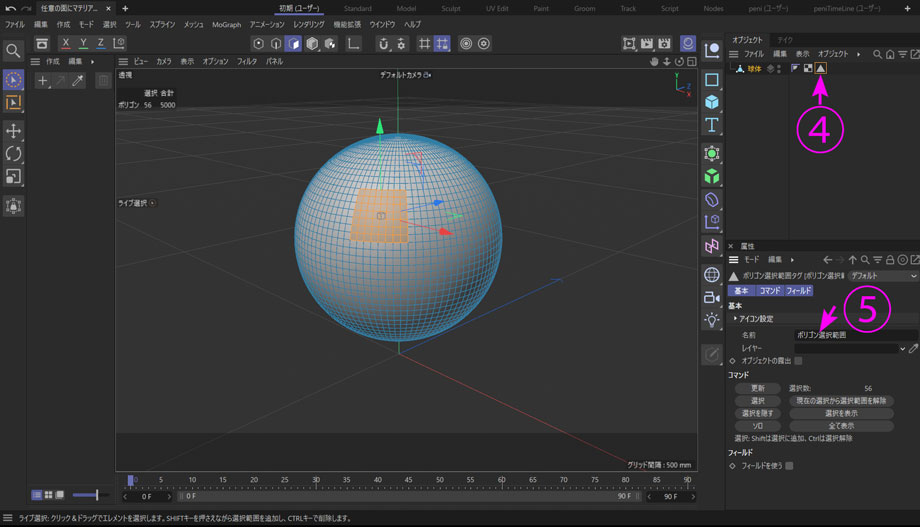920x527 pixels.
Task: Select the Move tool in left toolbar
Action: [14, 131]
